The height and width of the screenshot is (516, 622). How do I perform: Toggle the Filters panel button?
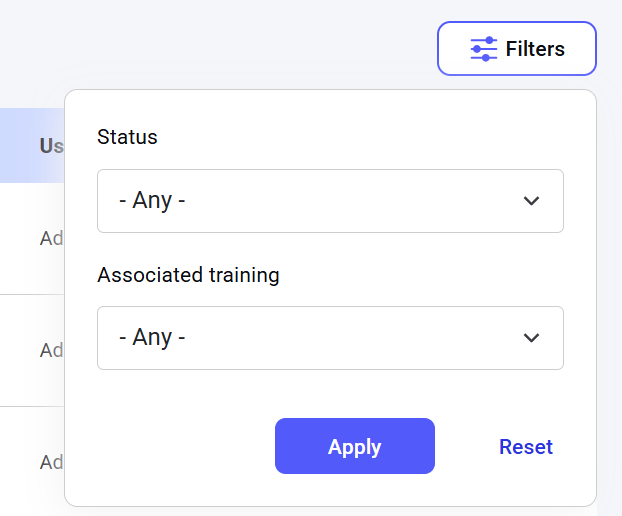(516, 48)
